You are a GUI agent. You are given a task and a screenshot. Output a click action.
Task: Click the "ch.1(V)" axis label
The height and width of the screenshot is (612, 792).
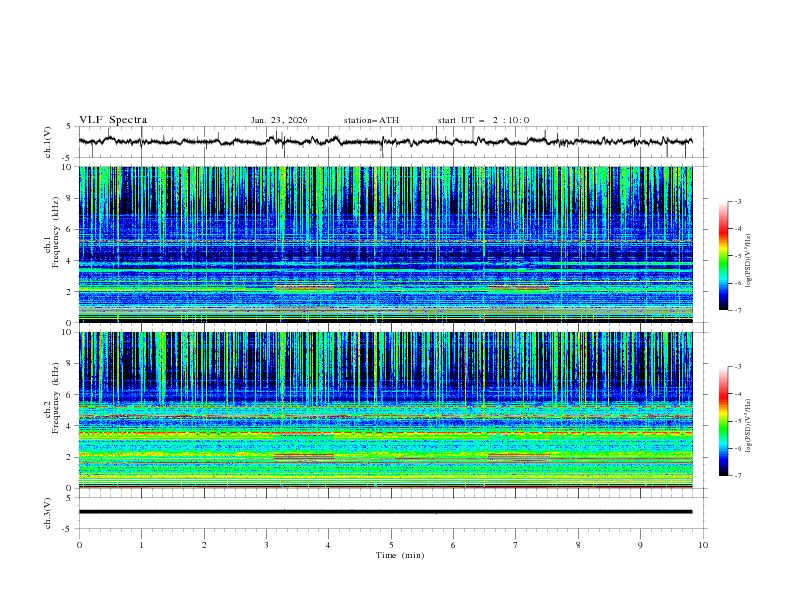(x=48, y=142)
